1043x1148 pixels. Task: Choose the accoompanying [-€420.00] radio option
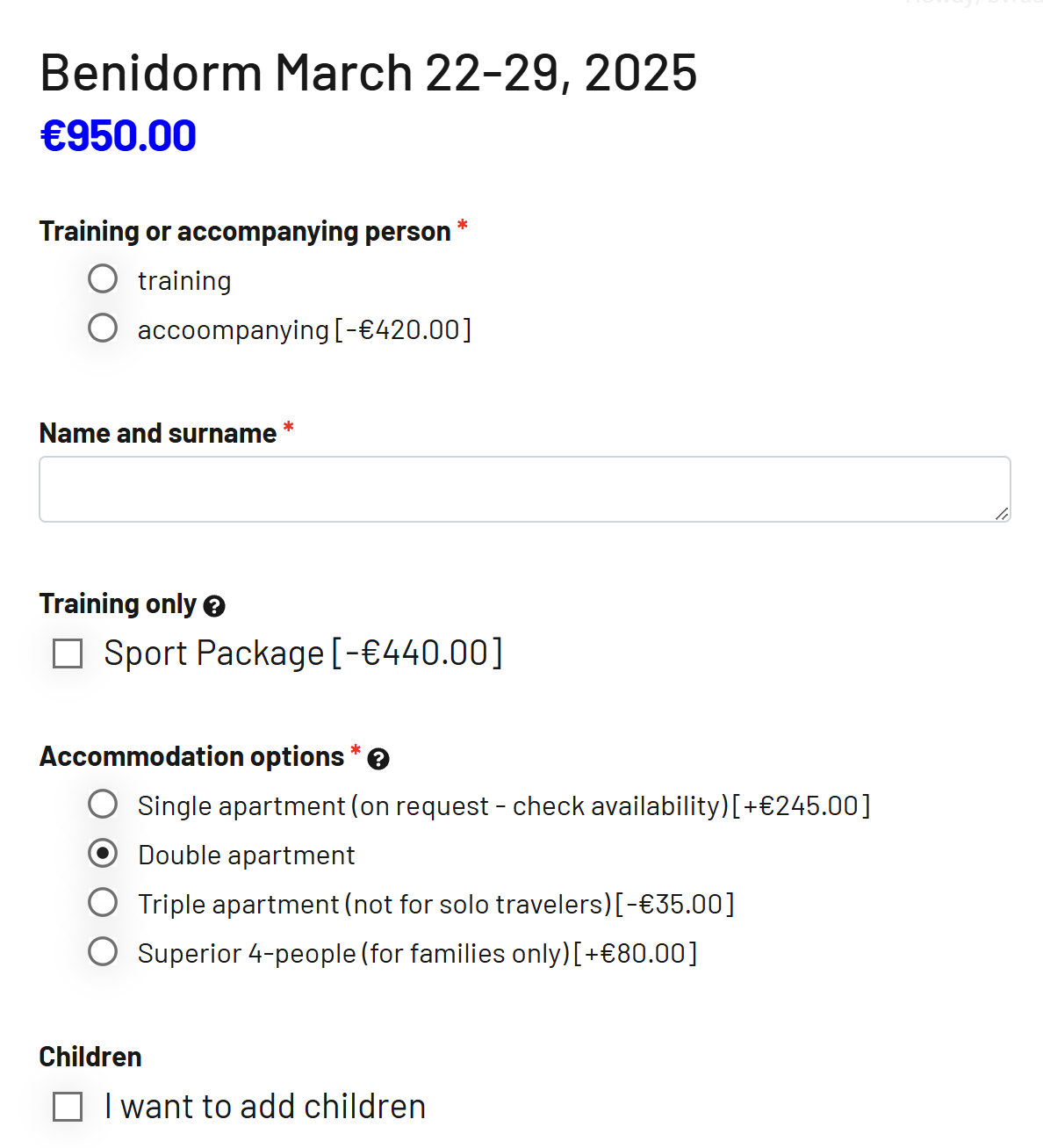pos(103,329)
